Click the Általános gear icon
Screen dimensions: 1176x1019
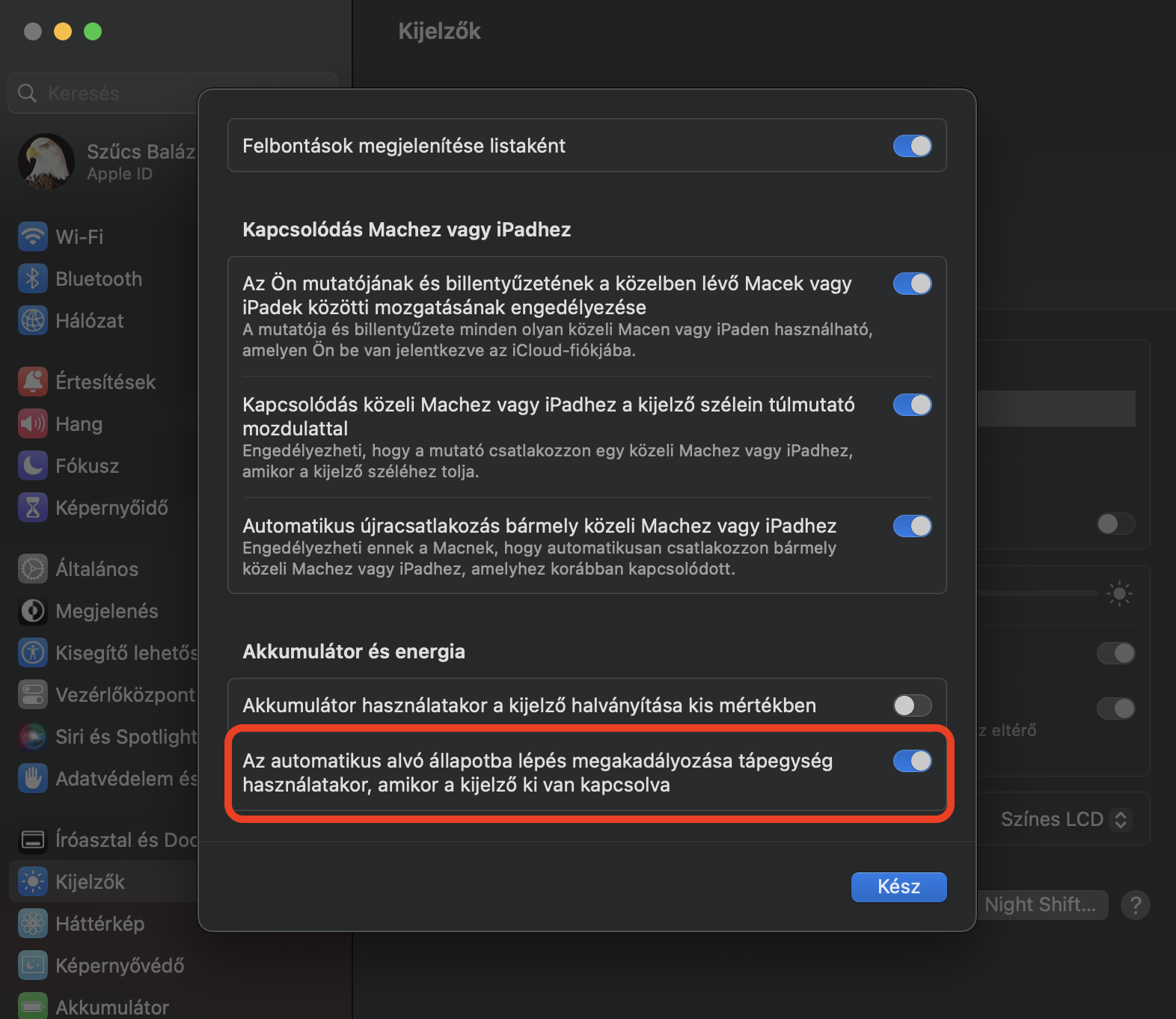pyautogui.click(x=32, y=569)
